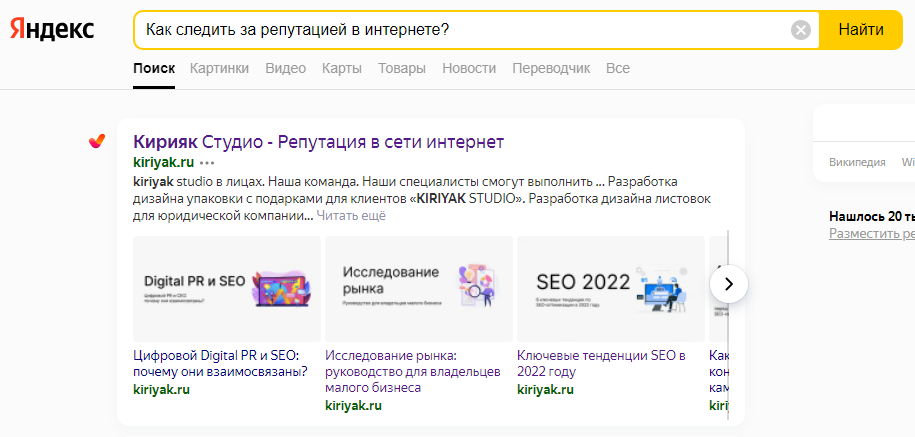The image size is (915, 437).
Task: Click the Нашлось 20 results count text
Action: tap(872, 216)
